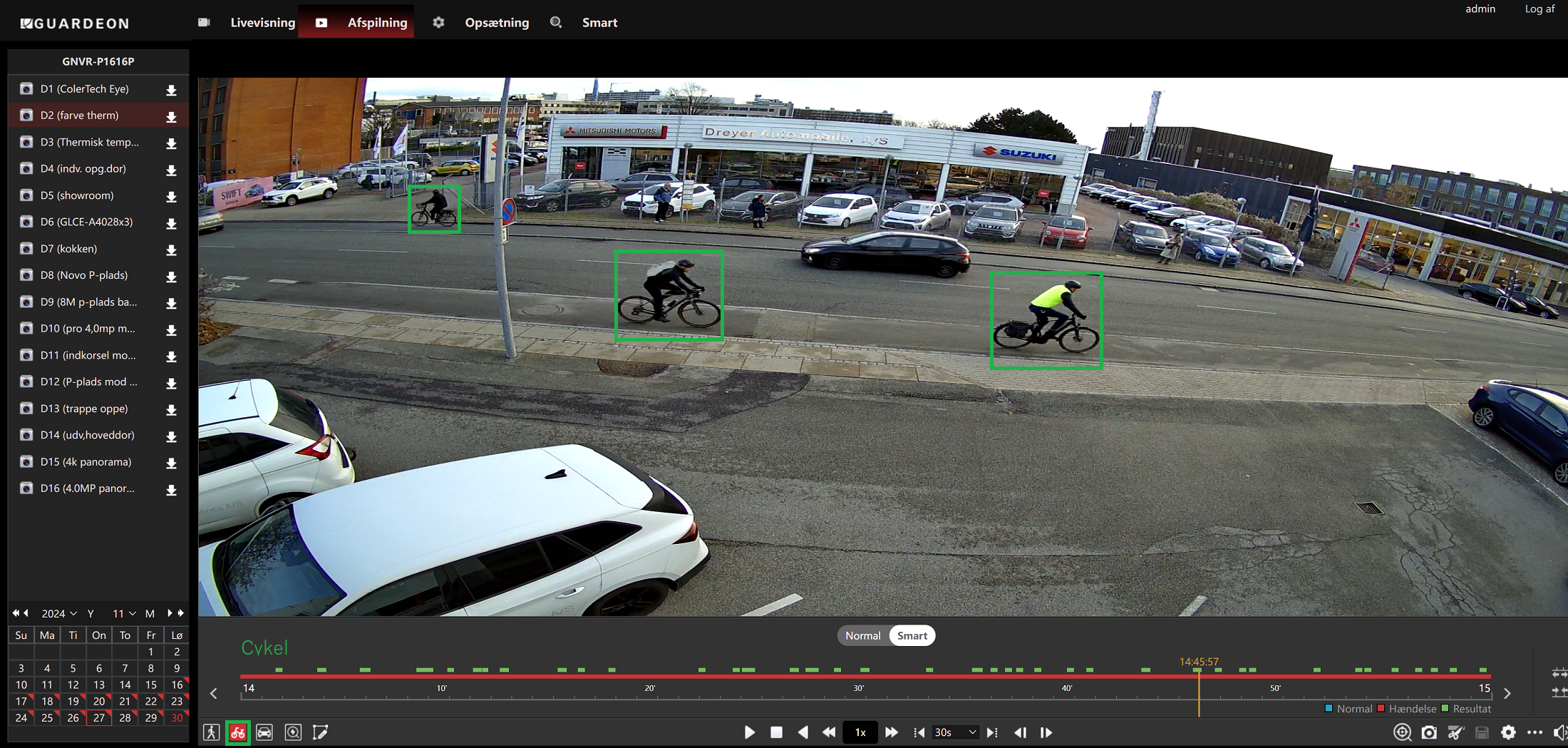
Task: Open the 30s skip interval dropdown
Action: (954, 732)
